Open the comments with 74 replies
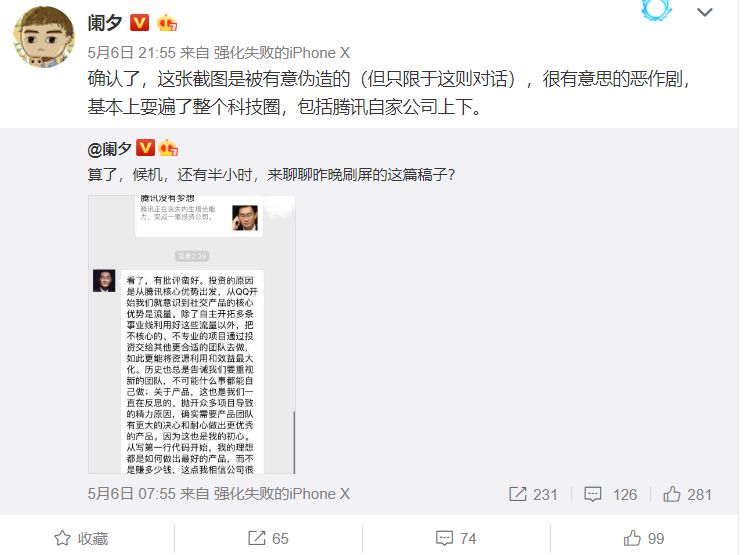This screenshot has height=555, width=745. pyautogui.click(x=456, y=538)
